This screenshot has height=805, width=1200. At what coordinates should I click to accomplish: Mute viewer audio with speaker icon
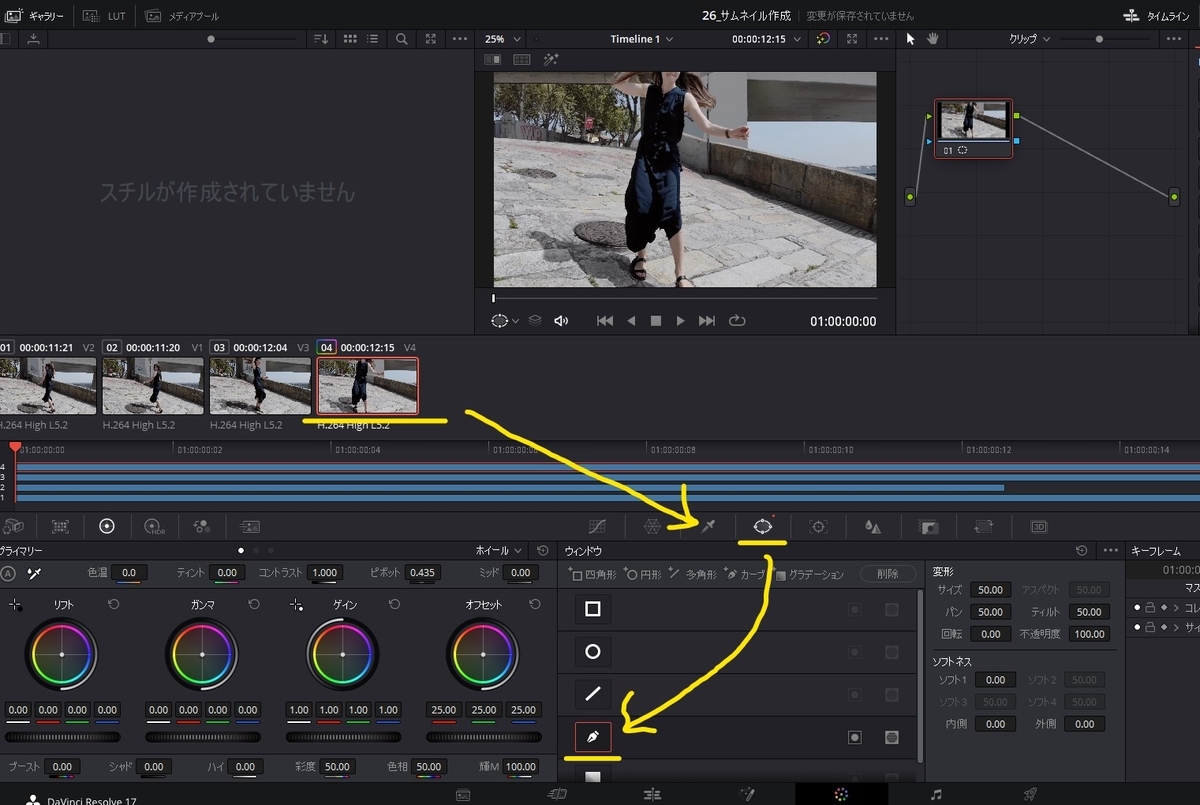point(561,321)
